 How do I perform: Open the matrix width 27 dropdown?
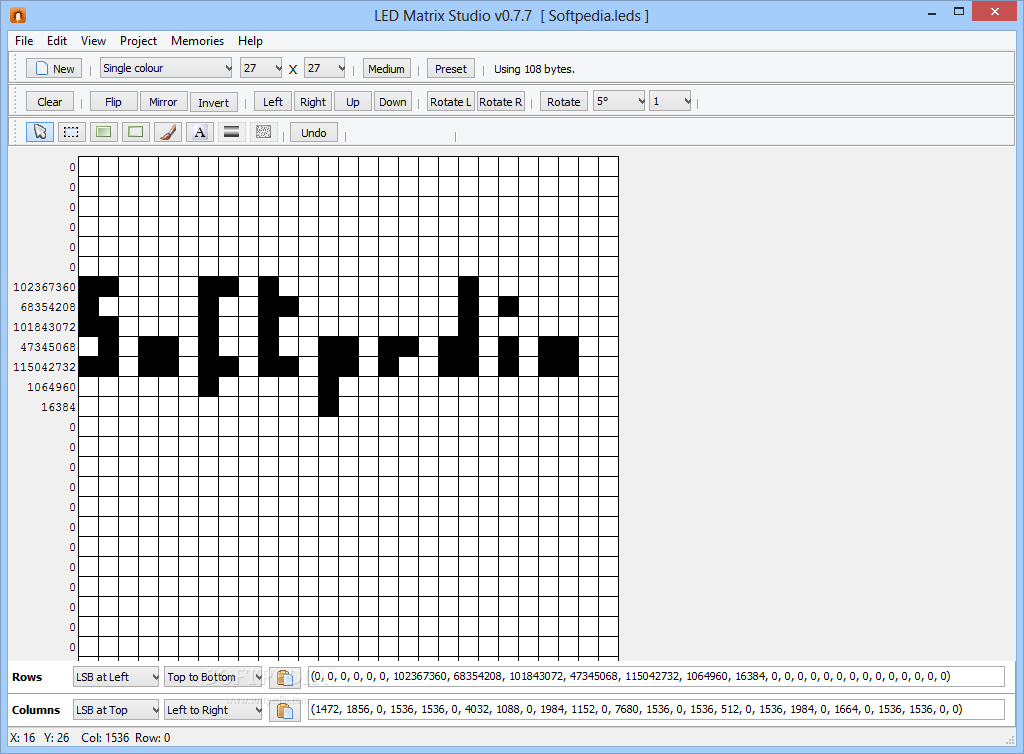[261, 68]
